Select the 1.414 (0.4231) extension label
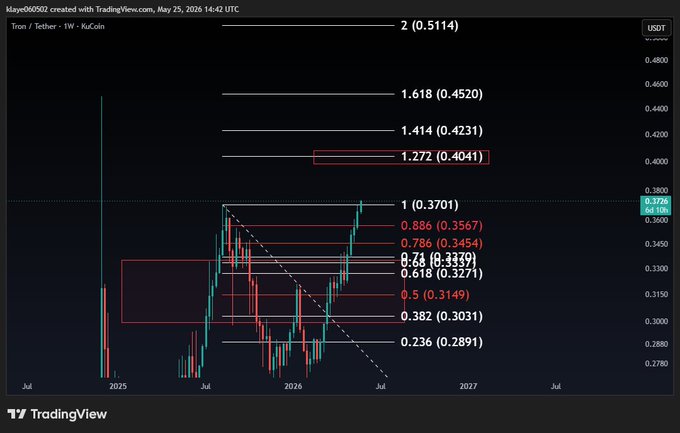This screenshot has width=680, height=433. (x=441, y=130)
